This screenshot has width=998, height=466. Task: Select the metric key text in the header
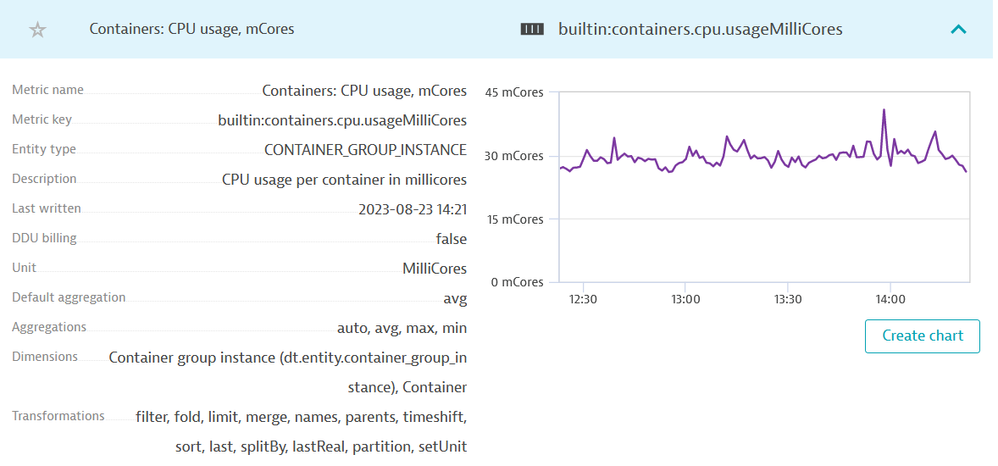click(x=700, y=30)
